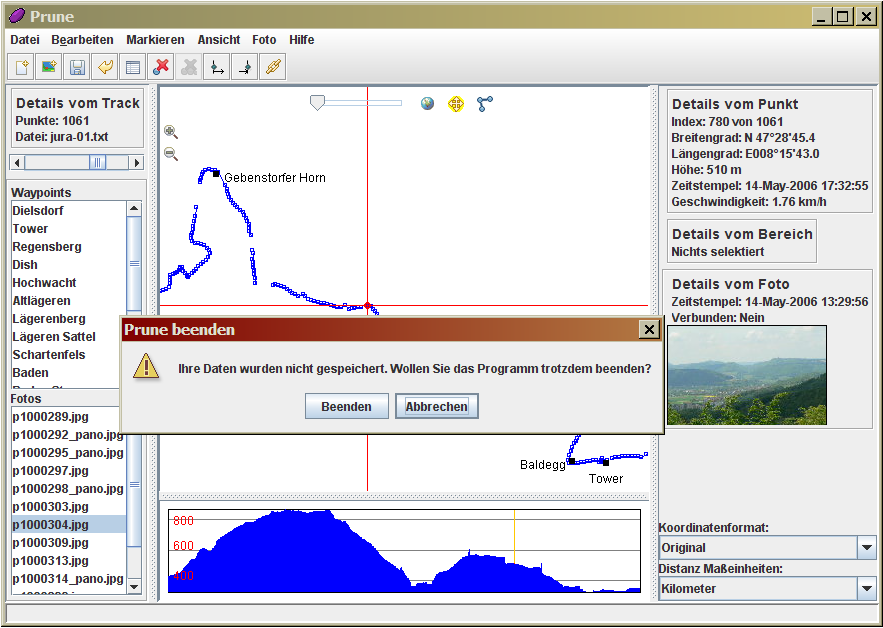Click the delete point red X icon
The width and height of the screenshot is (883, 628).
pos(160,67)
